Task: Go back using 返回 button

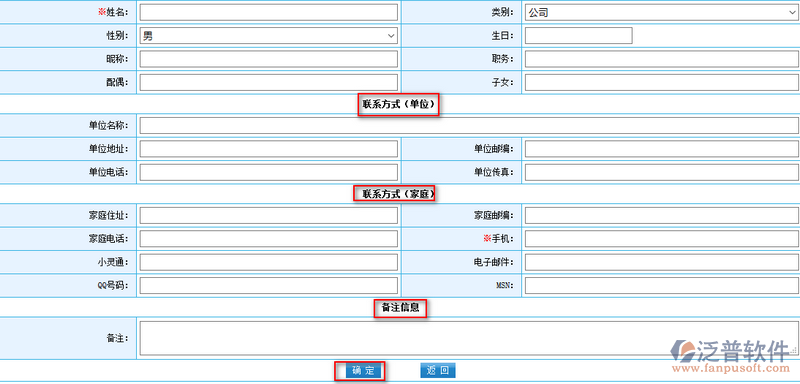Action: click(438, 371)
